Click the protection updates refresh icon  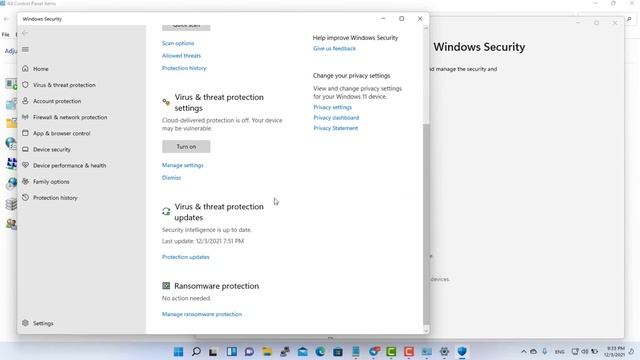(x=166, y=211)
